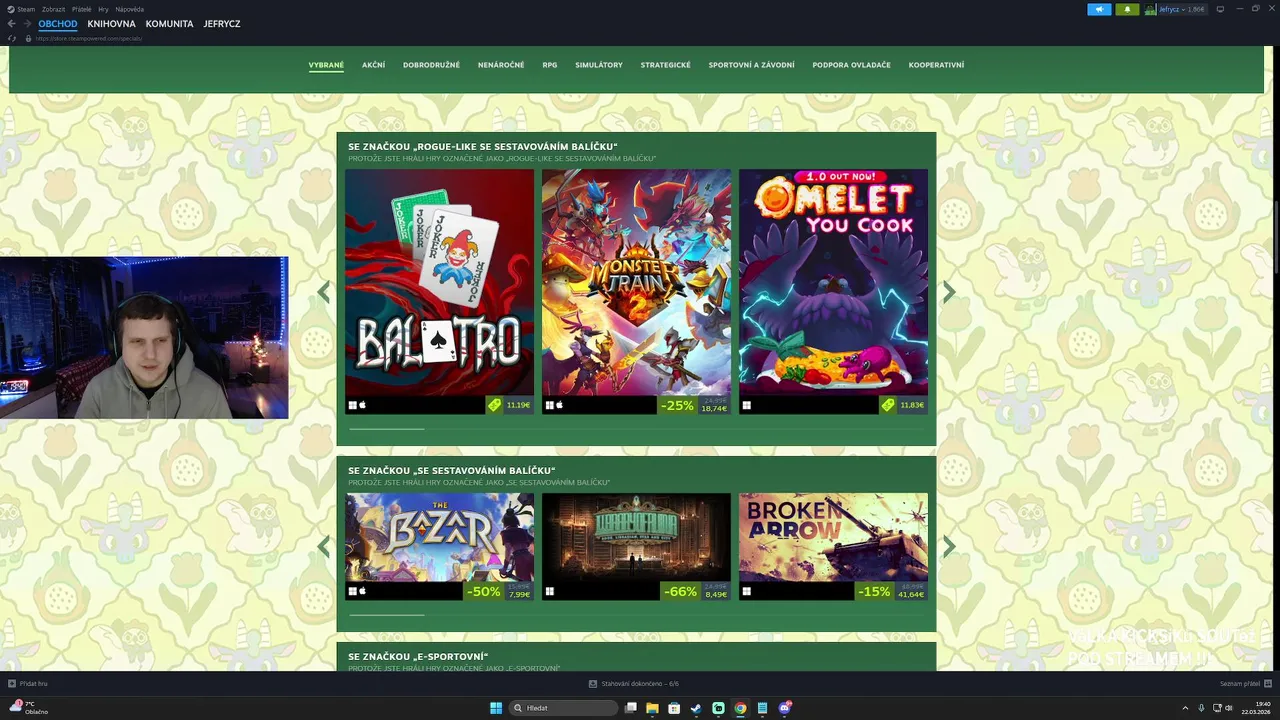Viewport: 1280px width, 720px height.
Task: Click The Bazaar's -50% discount badge
Action: point(484,591)
